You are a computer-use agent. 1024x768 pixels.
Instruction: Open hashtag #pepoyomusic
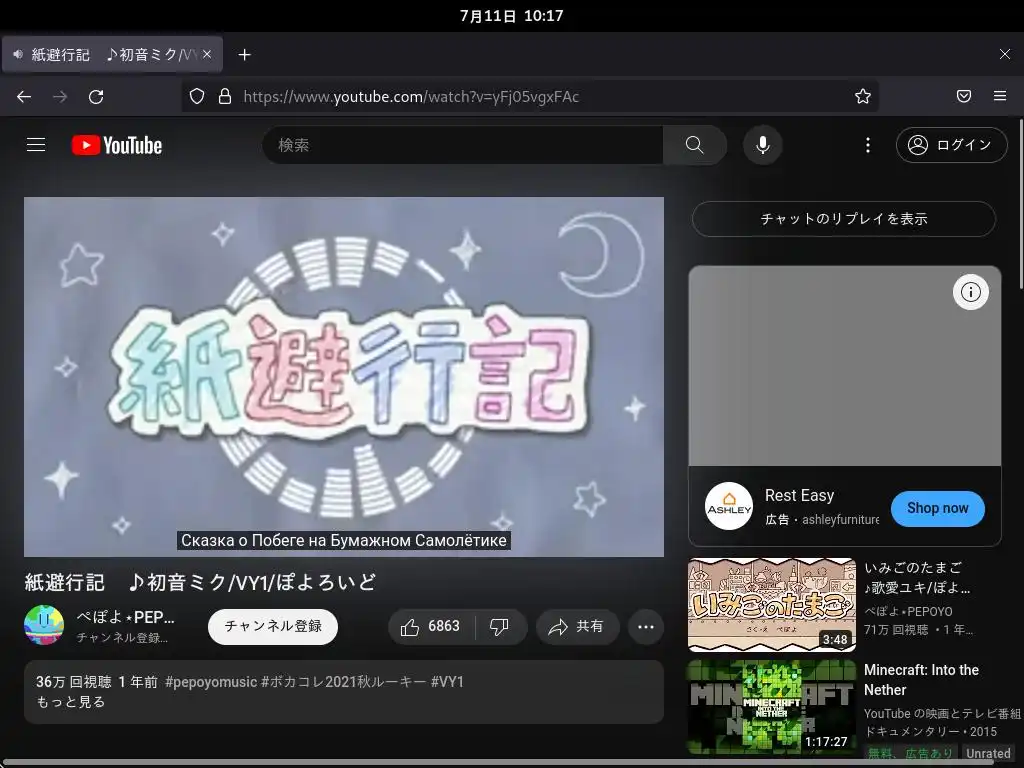211,682
